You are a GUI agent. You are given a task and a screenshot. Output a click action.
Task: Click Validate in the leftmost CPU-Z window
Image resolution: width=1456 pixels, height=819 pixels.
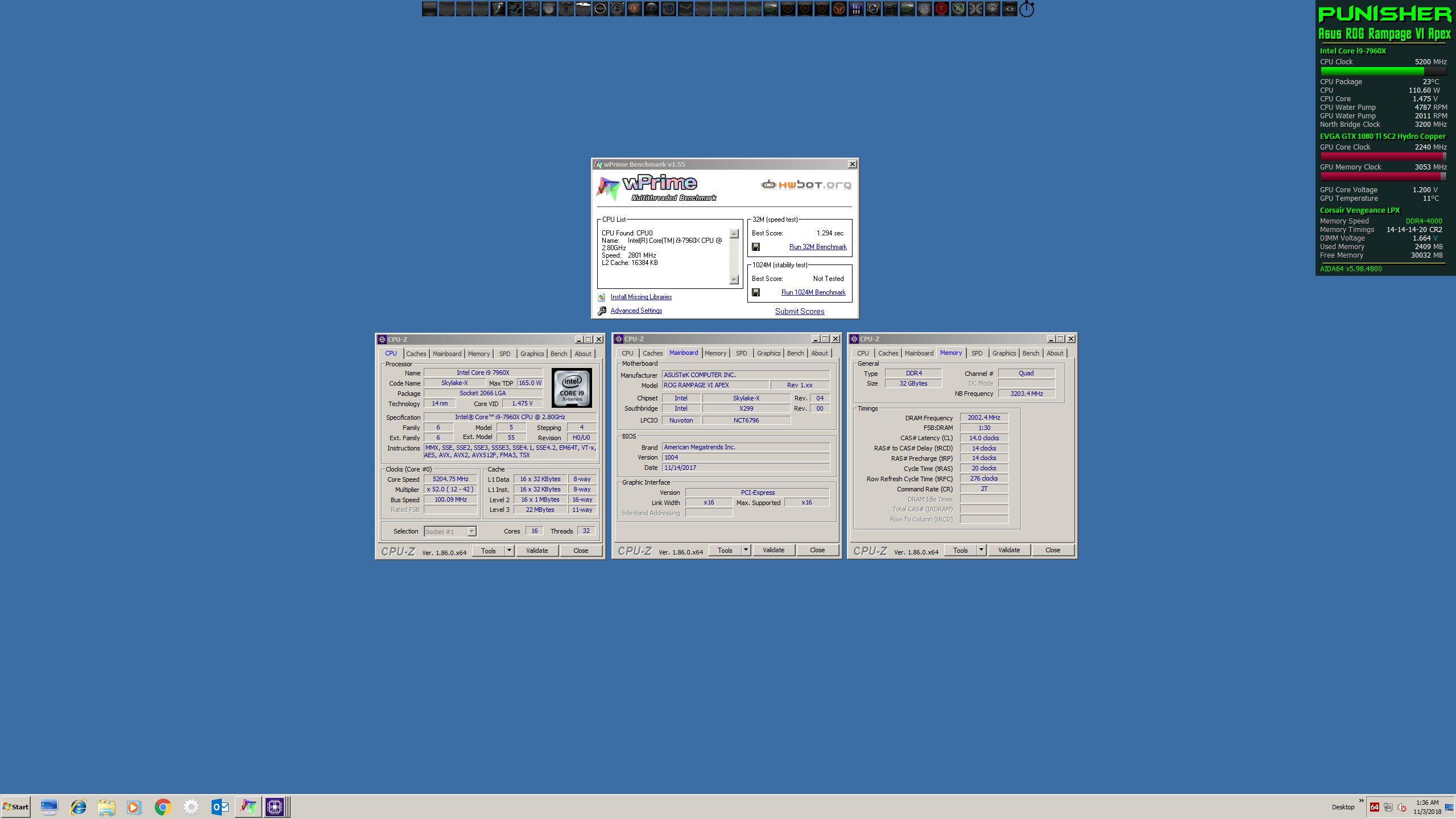point(537,551)
